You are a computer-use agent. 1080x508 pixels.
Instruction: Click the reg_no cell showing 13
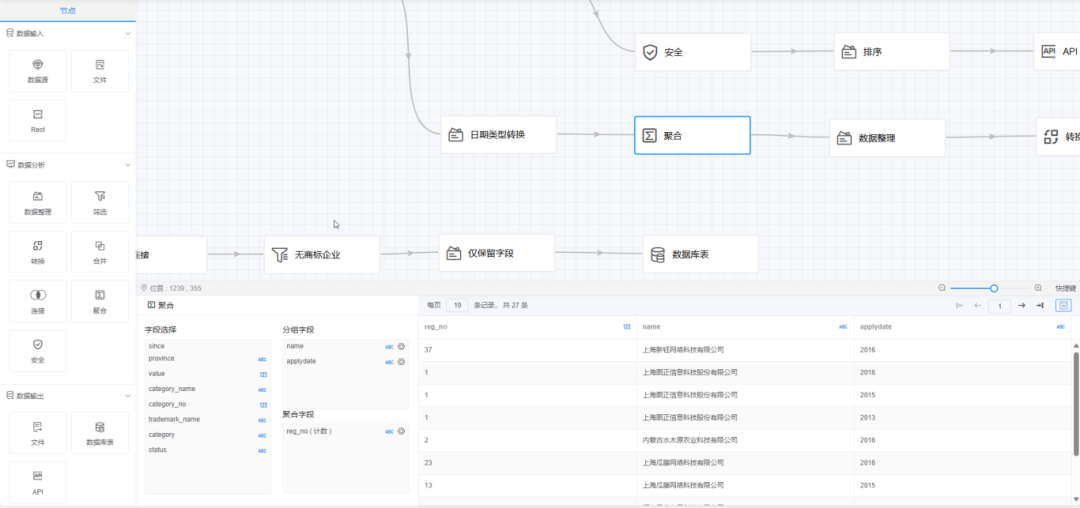(527, 485)
